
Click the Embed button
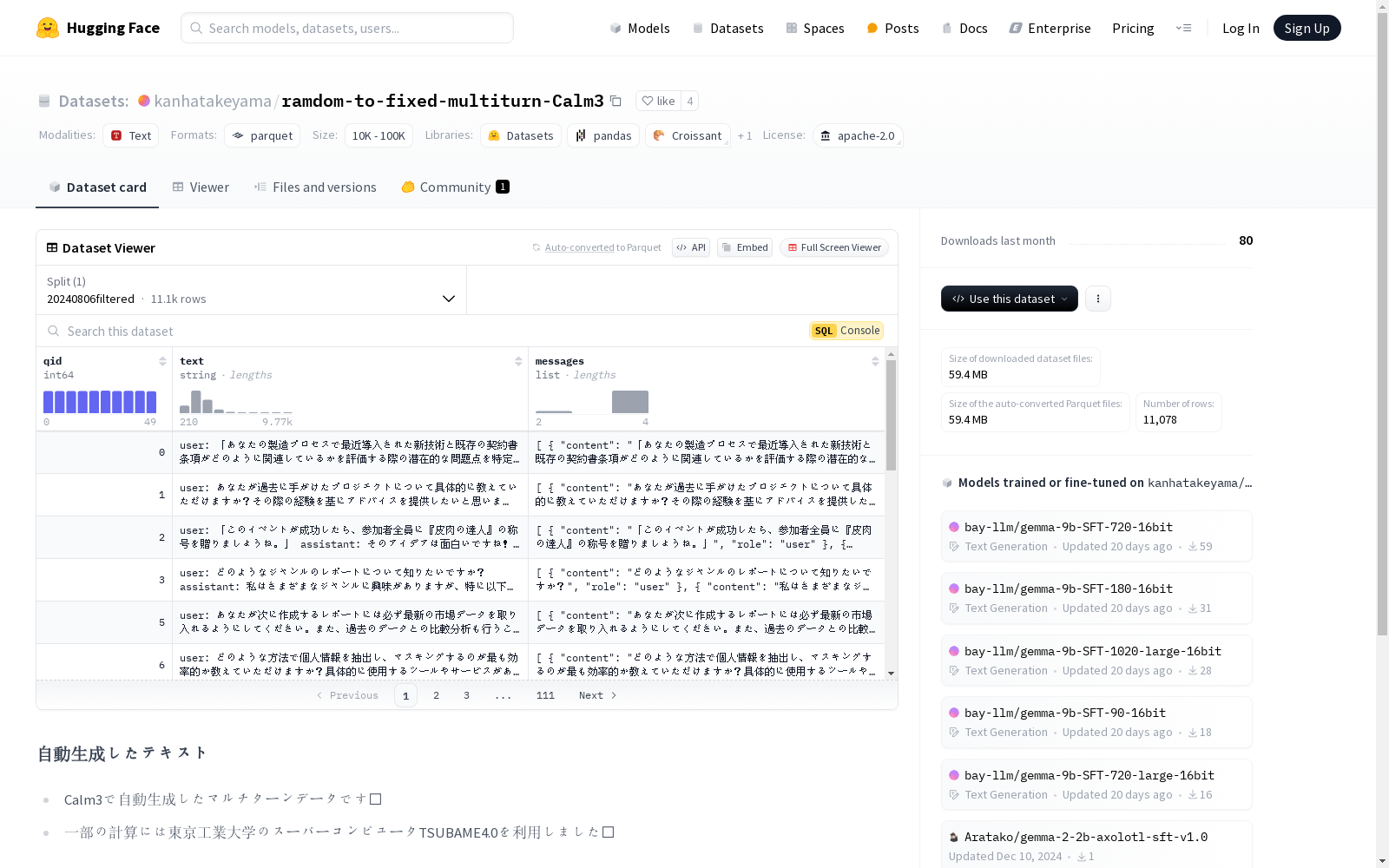click(745, 247)
